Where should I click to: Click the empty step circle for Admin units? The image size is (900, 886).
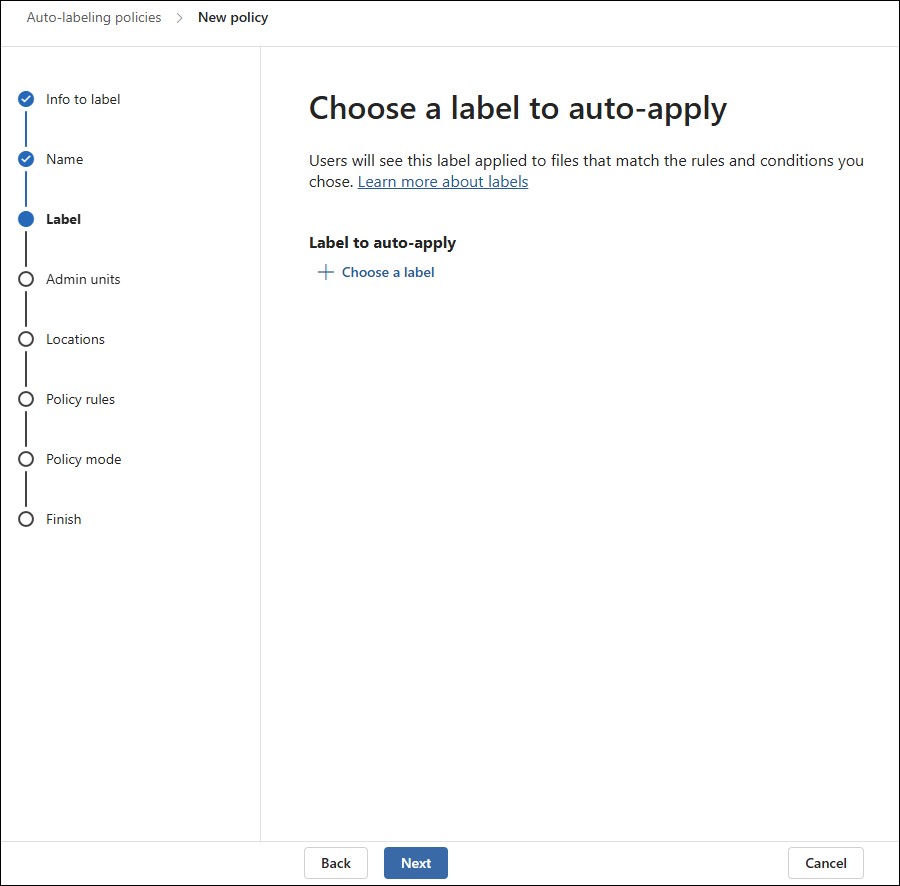pos(26,279)
